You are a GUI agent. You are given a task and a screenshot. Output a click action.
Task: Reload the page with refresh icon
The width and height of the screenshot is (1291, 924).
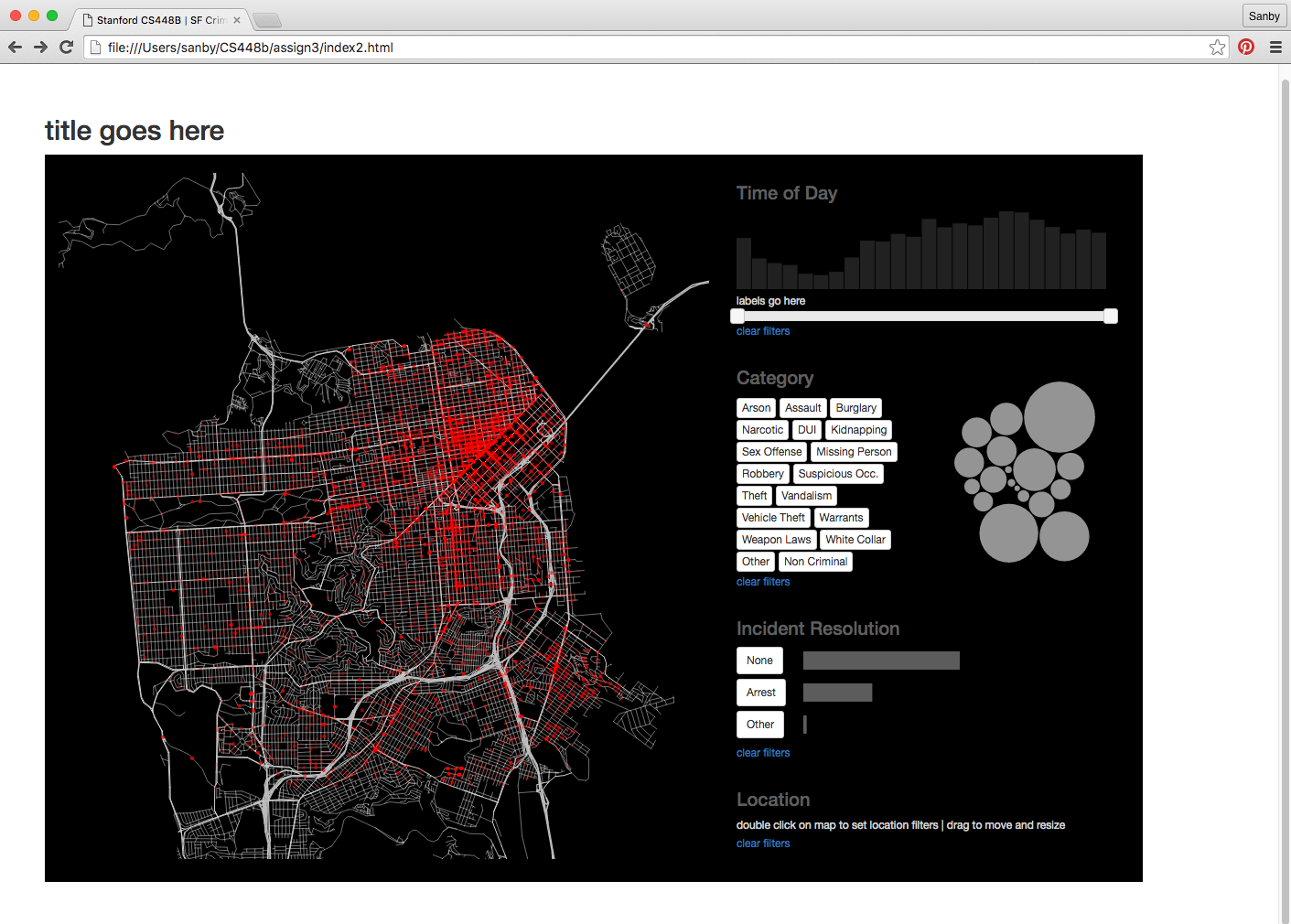66,47
